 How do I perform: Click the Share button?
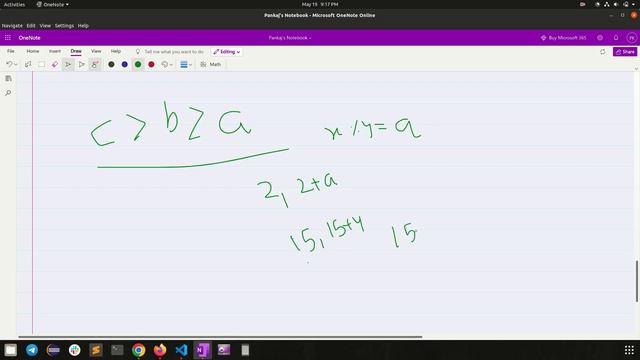point(625,52)
